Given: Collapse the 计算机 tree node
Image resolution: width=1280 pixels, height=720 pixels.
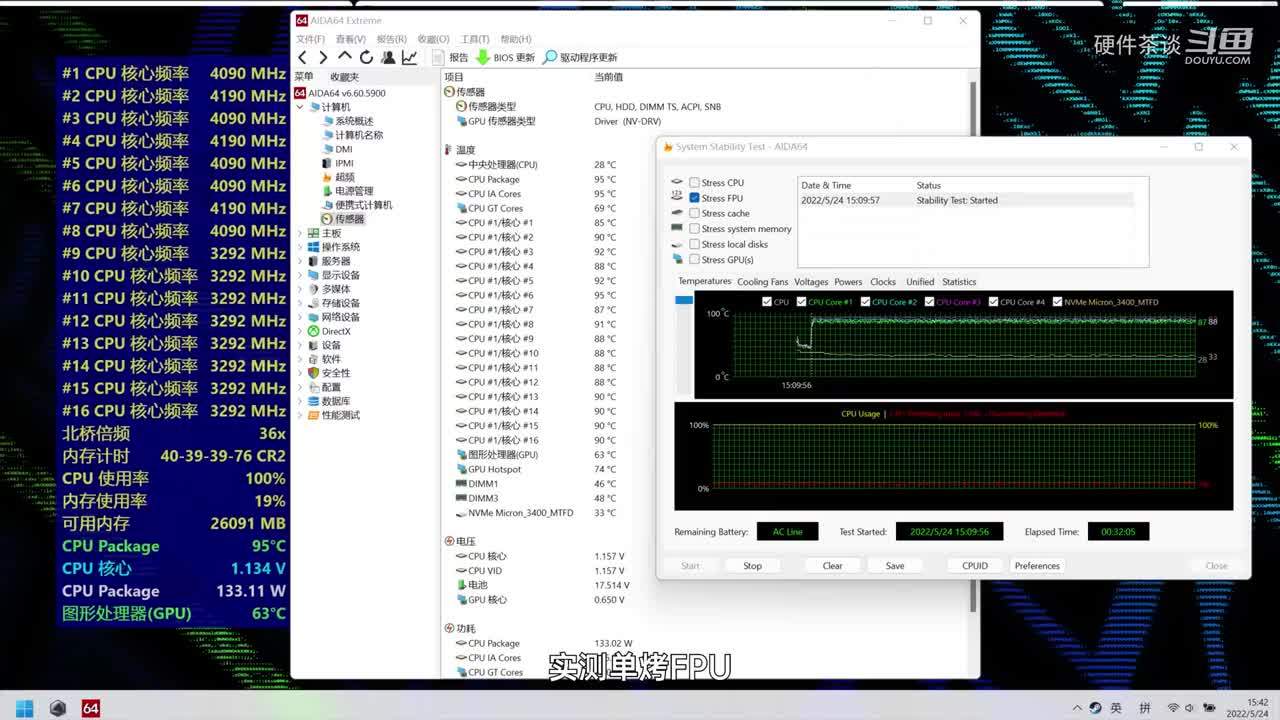Looking at the screenshot, I should tap(300, 107).
